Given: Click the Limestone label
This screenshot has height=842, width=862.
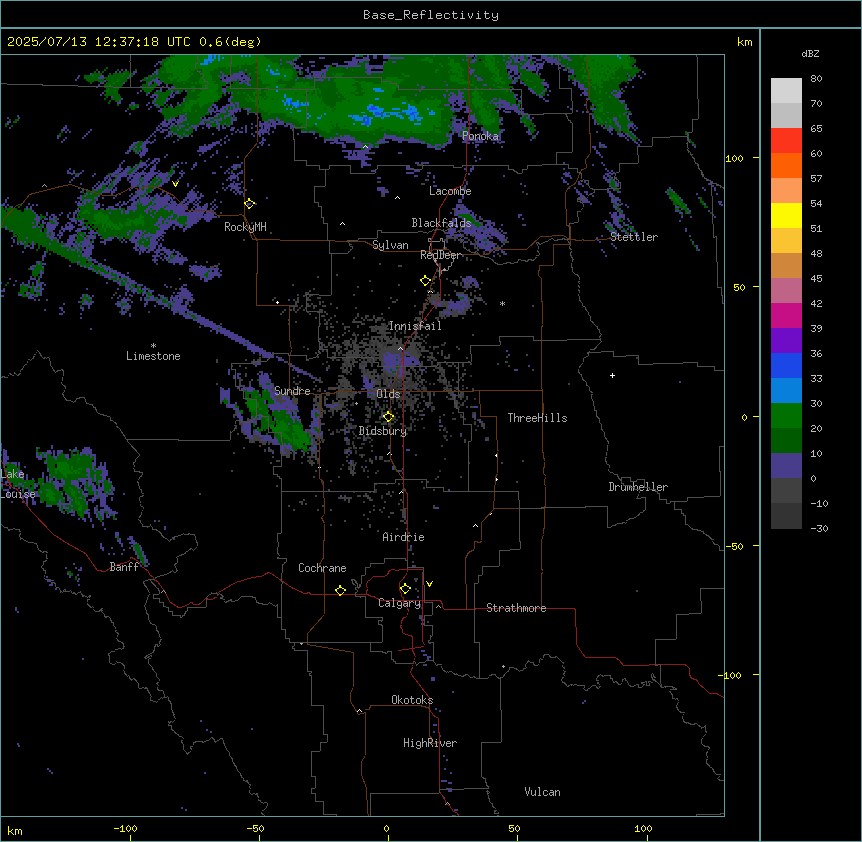Looking at the screenshot, I should click(153, 356).
